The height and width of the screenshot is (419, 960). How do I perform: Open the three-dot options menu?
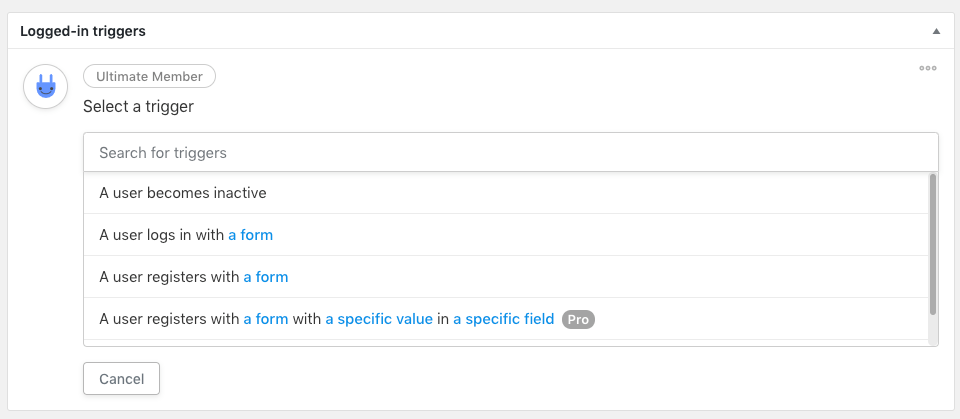click(x=928, y=68)
